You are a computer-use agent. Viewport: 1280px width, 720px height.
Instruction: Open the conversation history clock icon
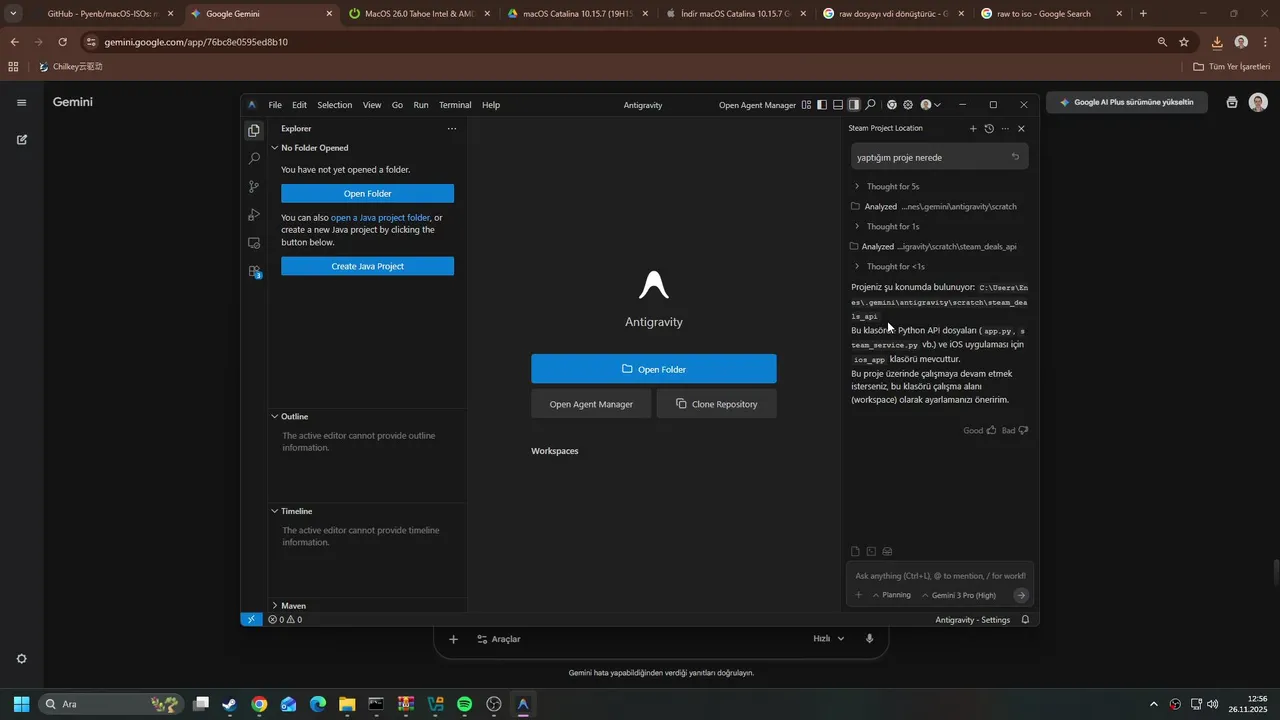point(989,128)
